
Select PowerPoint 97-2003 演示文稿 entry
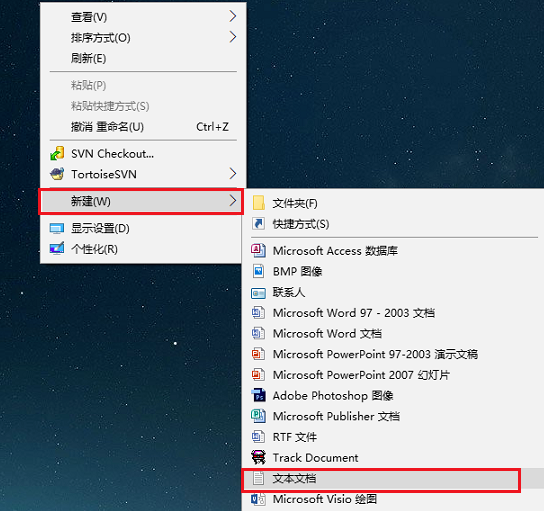(x=393, y=354)
